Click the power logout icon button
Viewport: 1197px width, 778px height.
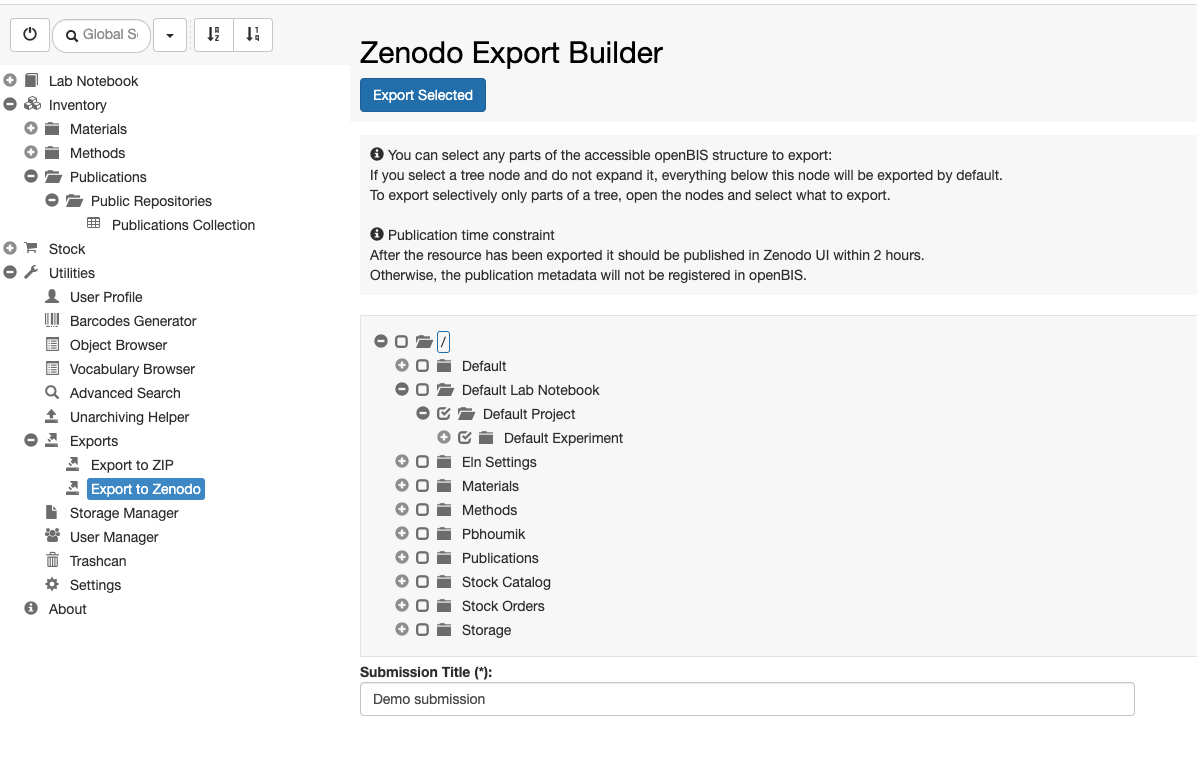point(30,35)
